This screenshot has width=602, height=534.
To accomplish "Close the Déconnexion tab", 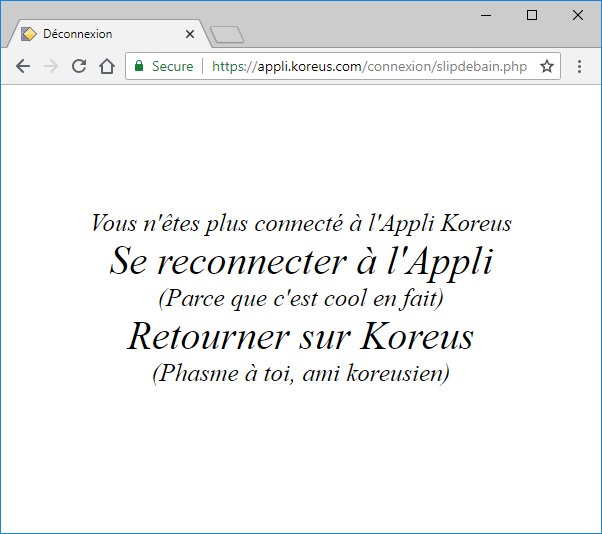I will pyautogui.click(x=190, y=34).
